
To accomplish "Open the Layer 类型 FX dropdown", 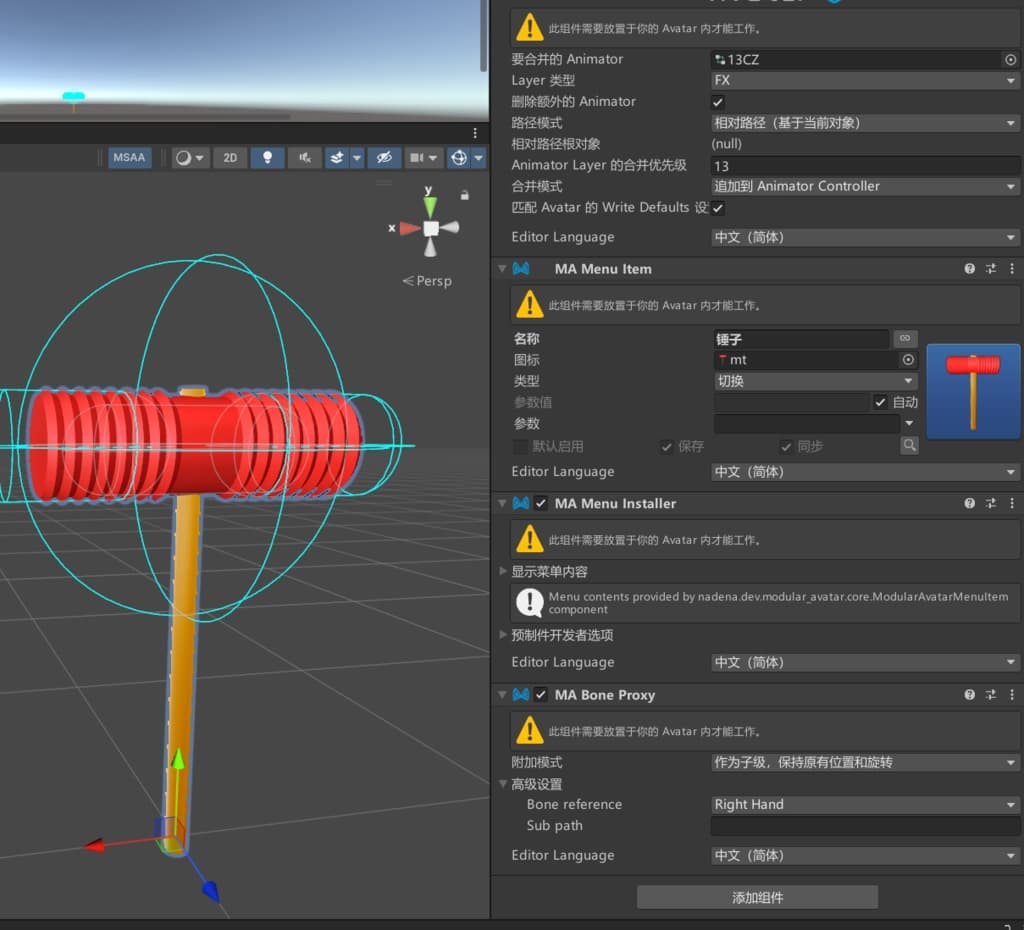I will pyautogui.click(x=865, y=80).
